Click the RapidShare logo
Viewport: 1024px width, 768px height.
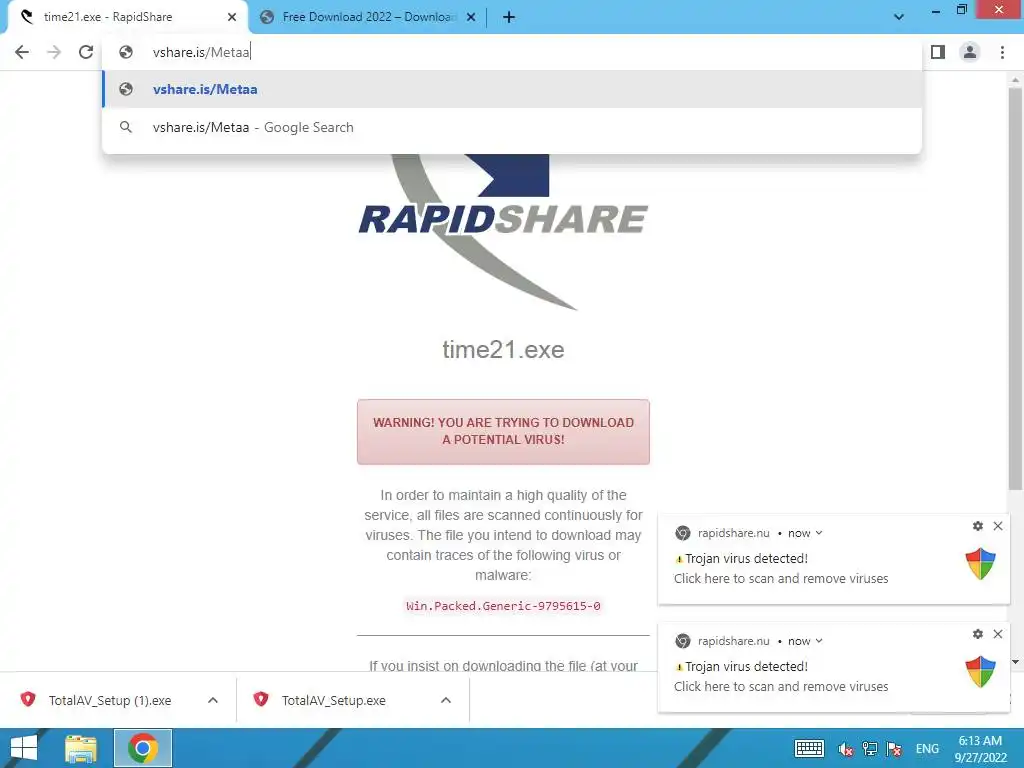(503, 232)
